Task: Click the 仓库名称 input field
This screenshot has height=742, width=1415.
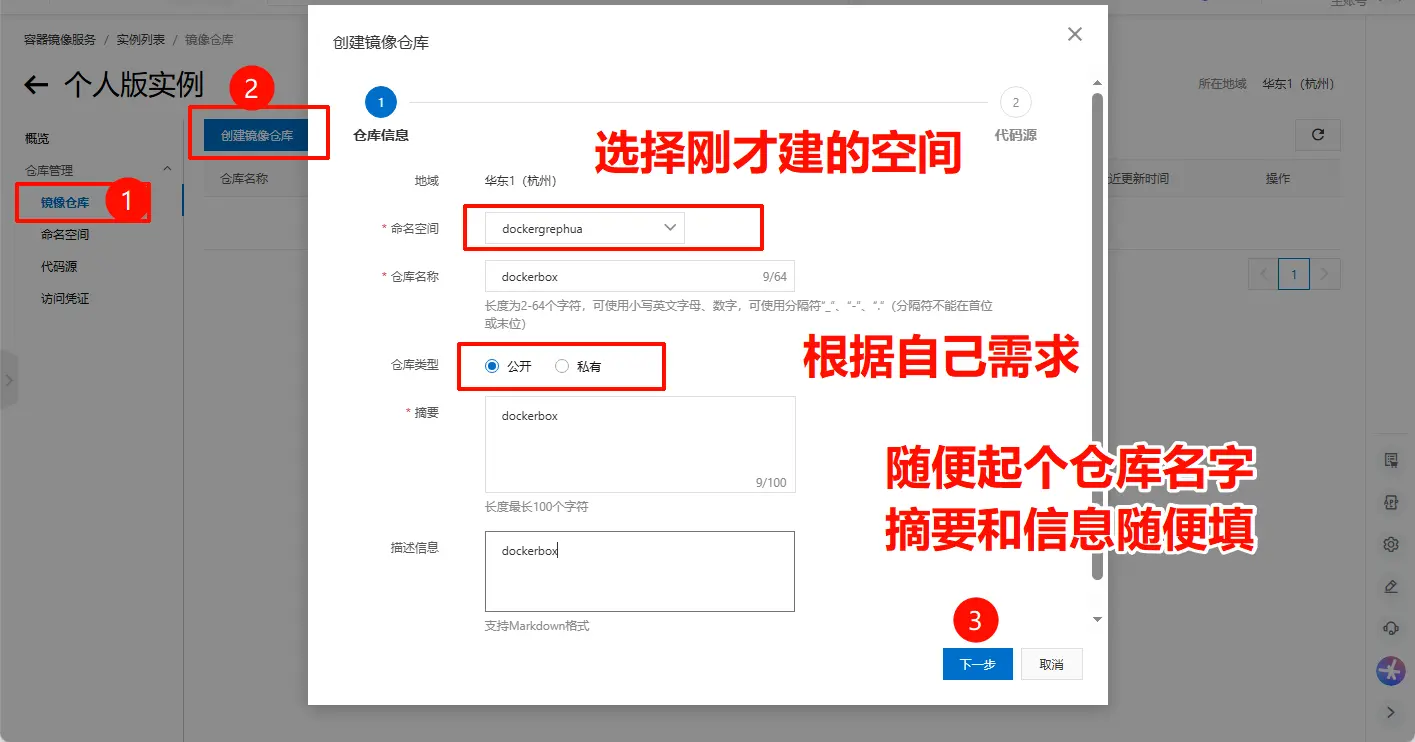Action: click(639, 276)
